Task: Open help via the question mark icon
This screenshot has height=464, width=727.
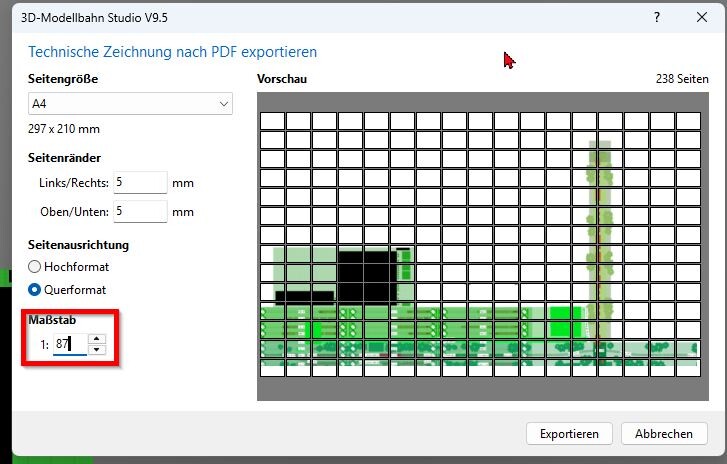Action: tap(657, 18)
